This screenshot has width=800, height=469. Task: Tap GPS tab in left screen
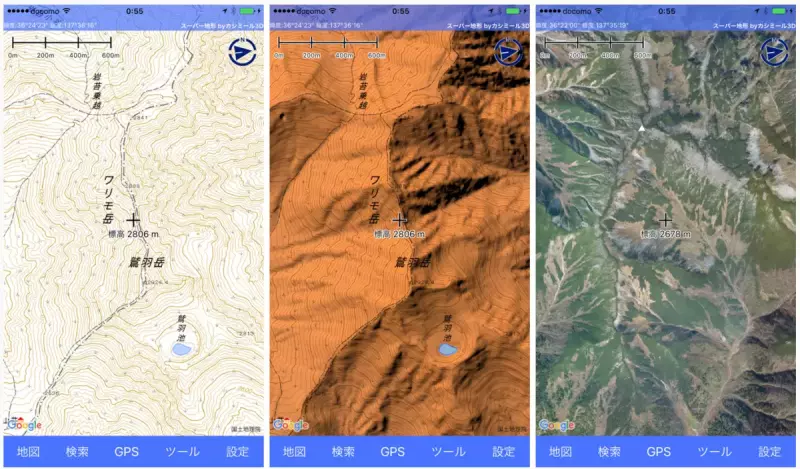point(127,452)
